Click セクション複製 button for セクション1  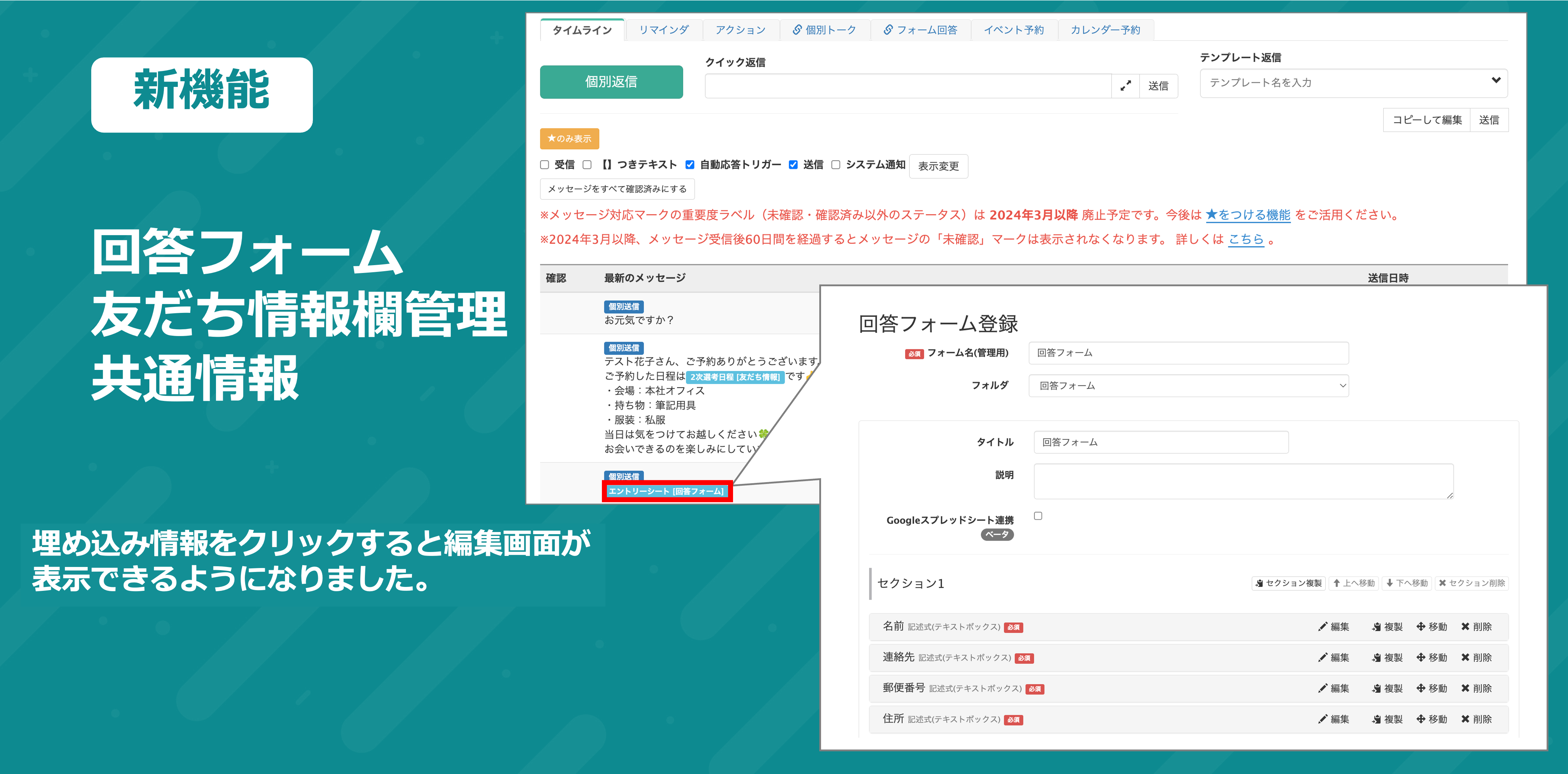[1288, 583]
